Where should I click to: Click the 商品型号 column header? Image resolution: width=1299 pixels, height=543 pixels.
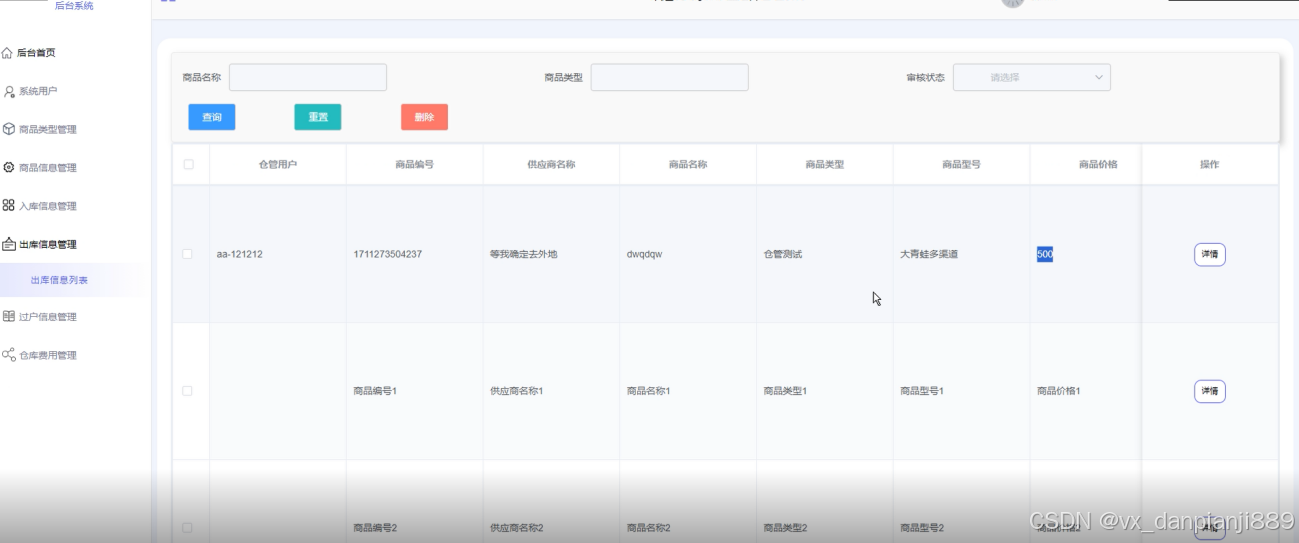pos(961,164)
